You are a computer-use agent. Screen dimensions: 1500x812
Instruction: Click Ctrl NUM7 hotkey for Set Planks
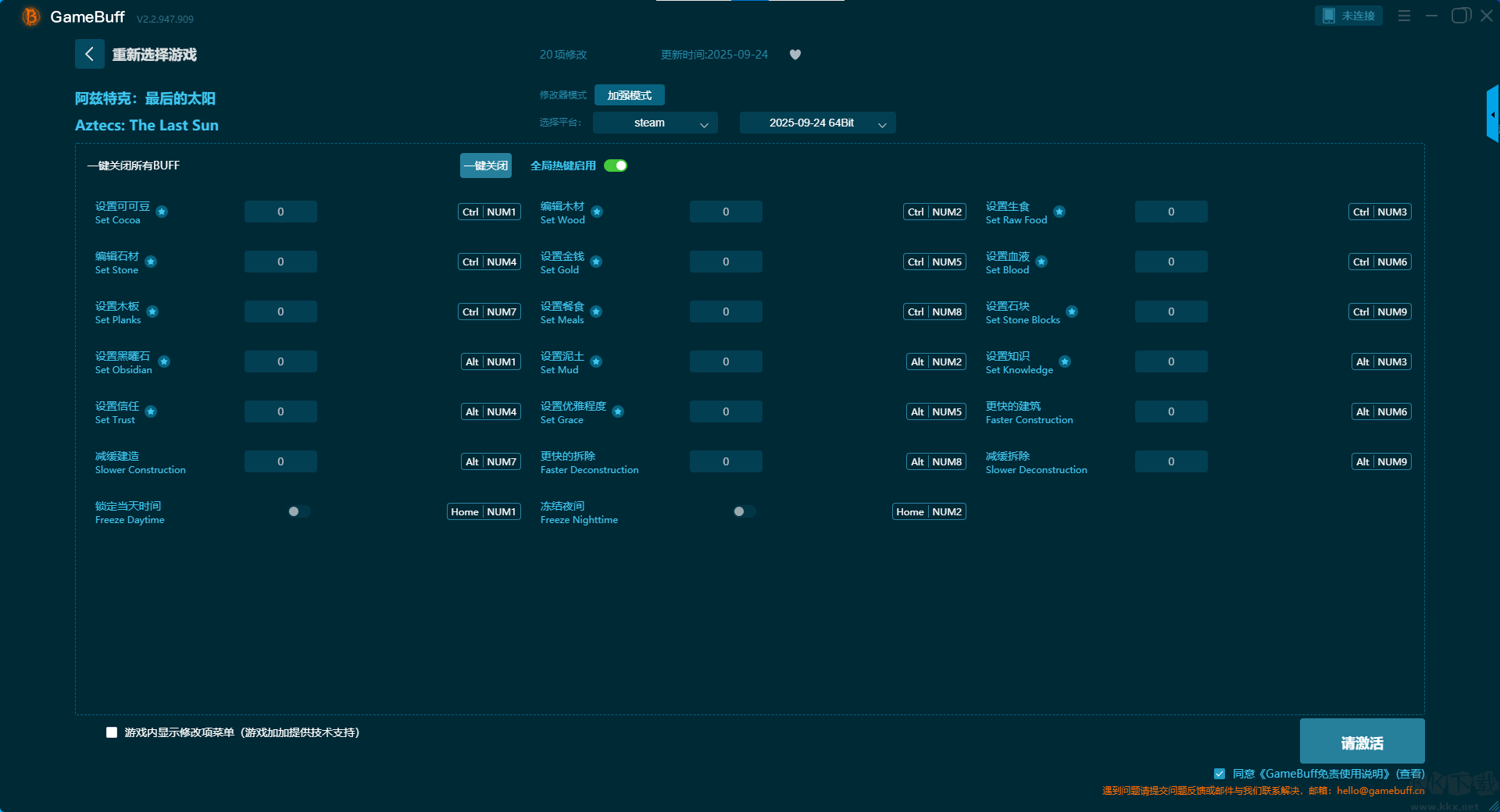click(489, 312)
